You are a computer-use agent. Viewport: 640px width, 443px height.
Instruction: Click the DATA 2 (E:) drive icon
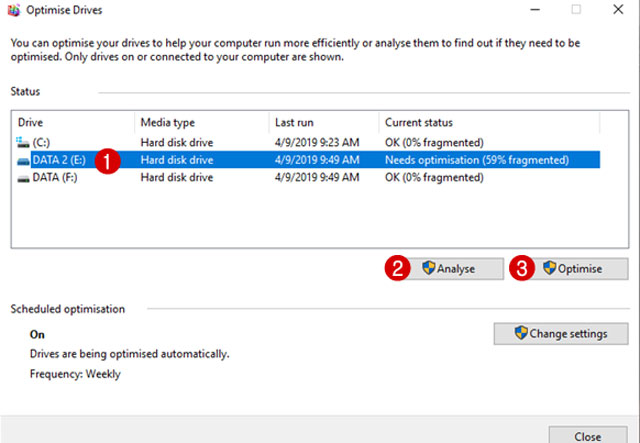pyautogui.click(x=23, y=160)
